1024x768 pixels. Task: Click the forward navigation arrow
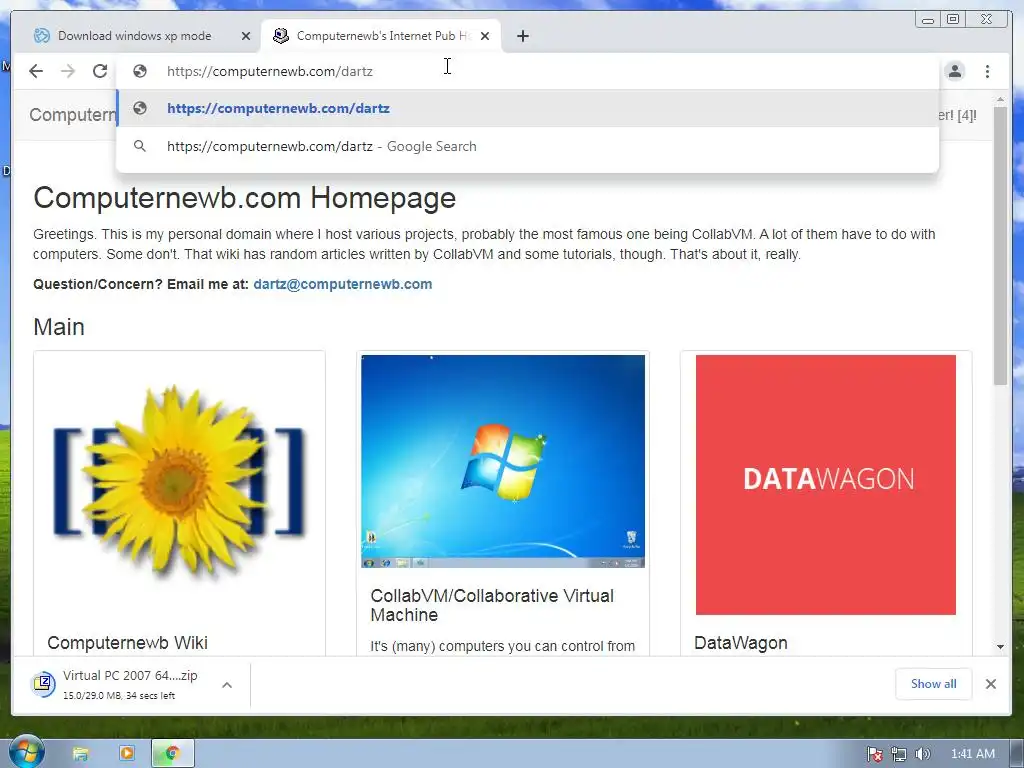pos(68,71)
